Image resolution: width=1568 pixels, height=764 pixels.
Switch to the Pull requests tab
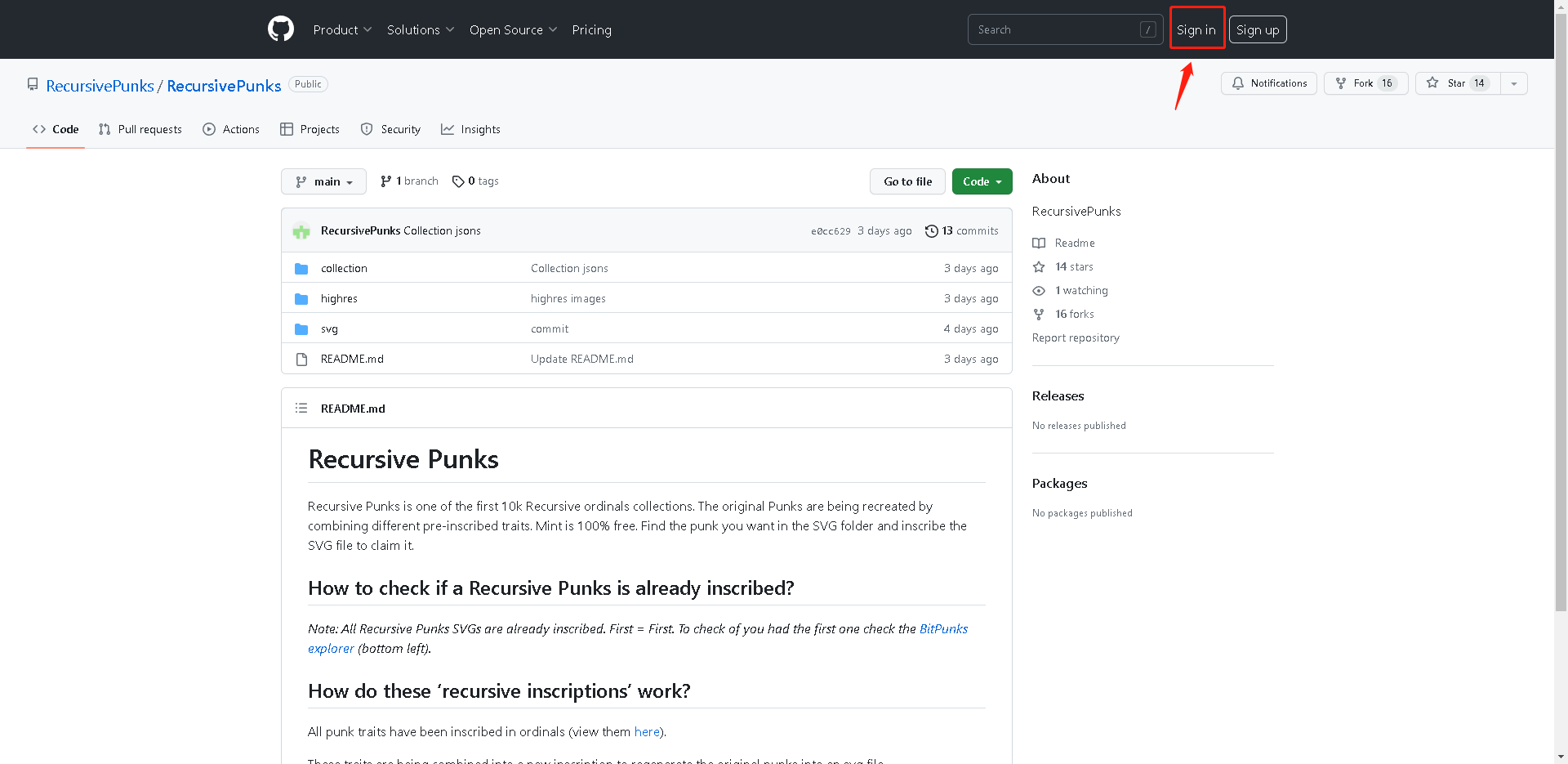coord(140,129)
